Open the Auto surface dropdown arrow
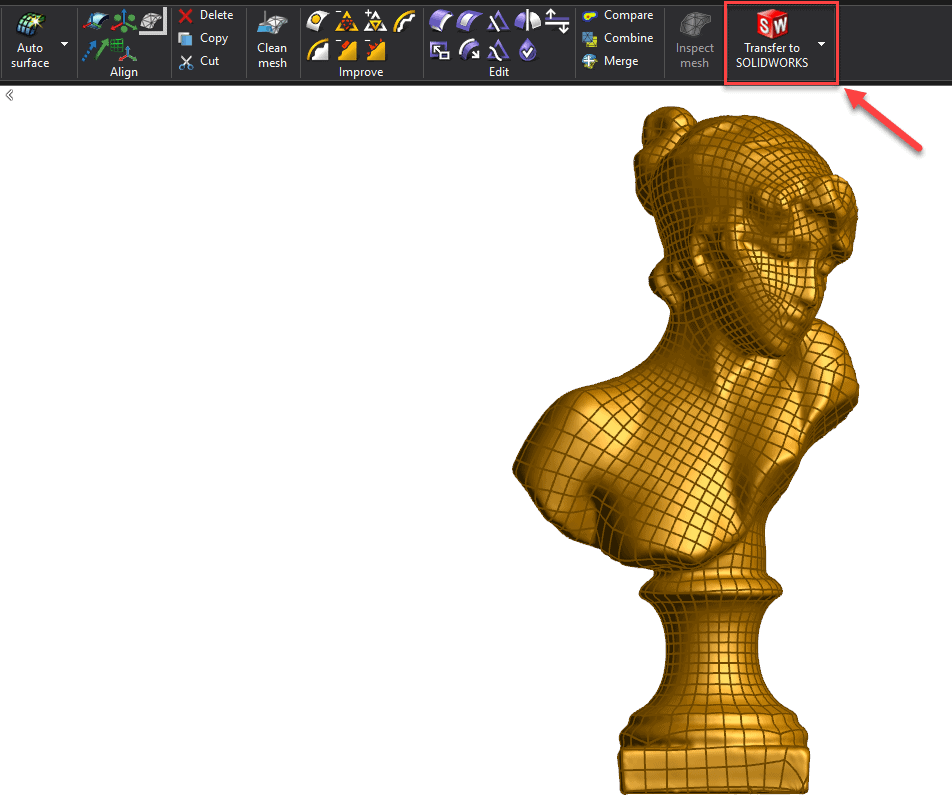Image resolution: width=952 pixels, height=805 pixels. (64, 44)
